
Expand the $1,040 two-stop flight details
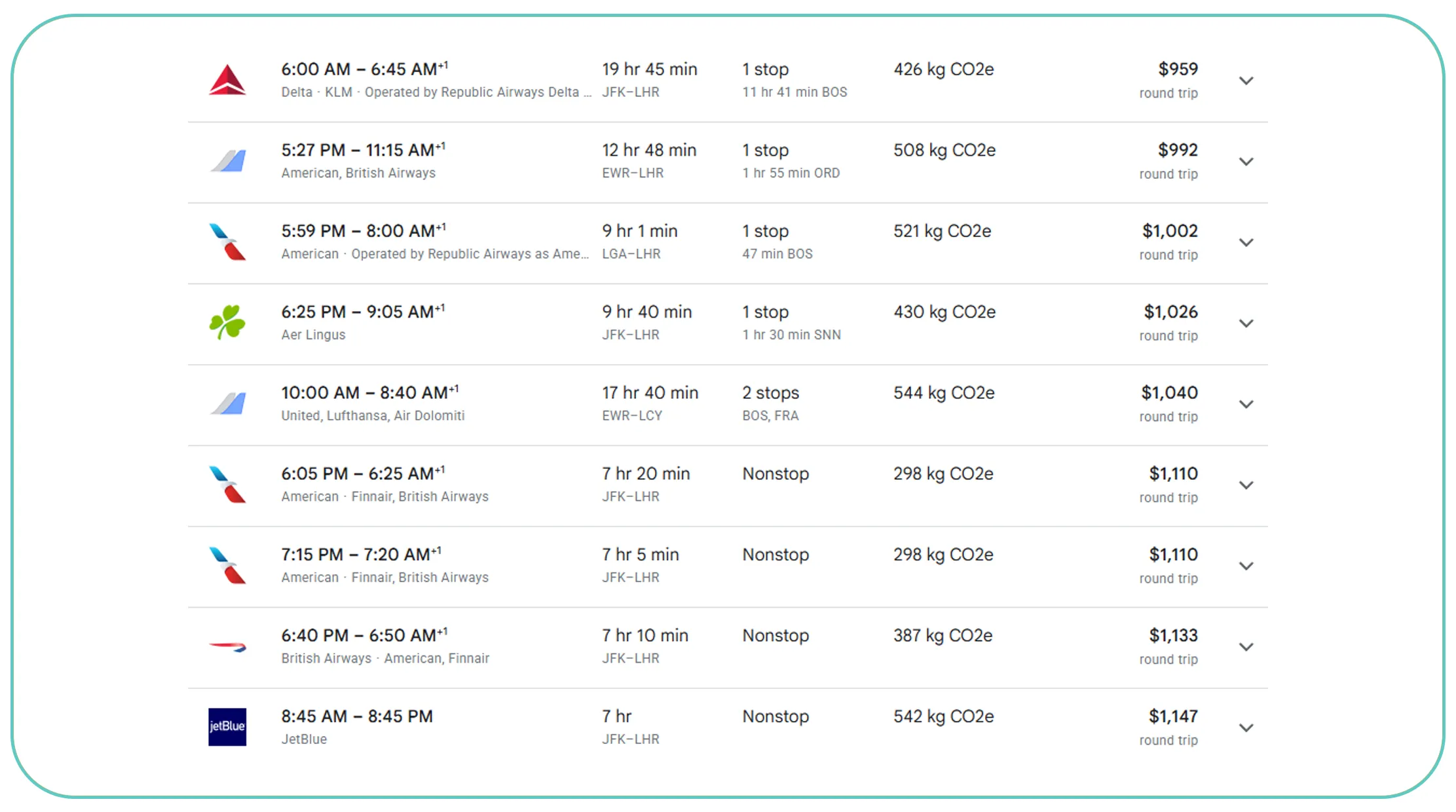click(x=1246, y=404)
